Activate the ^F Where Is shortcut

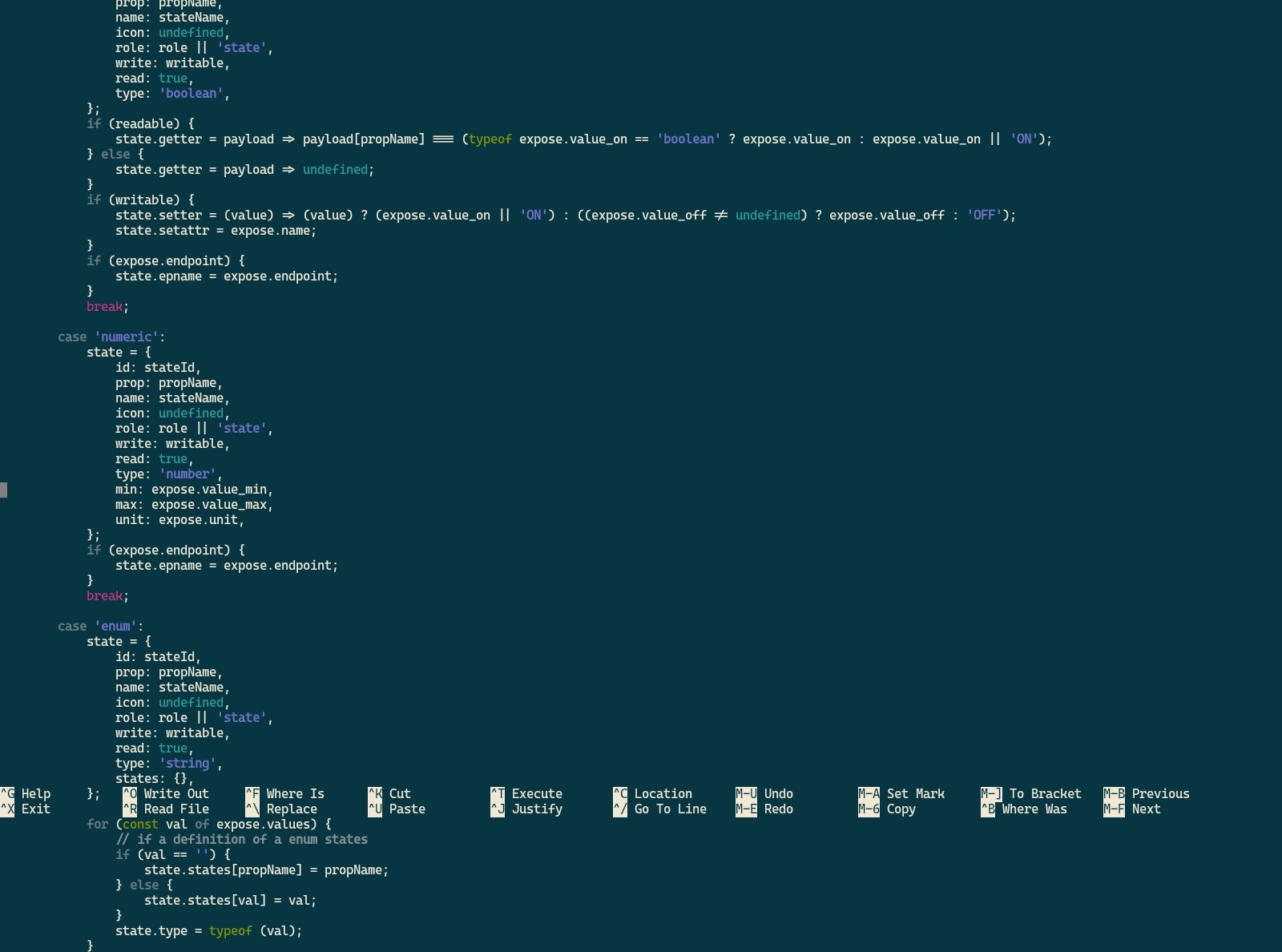285,794
